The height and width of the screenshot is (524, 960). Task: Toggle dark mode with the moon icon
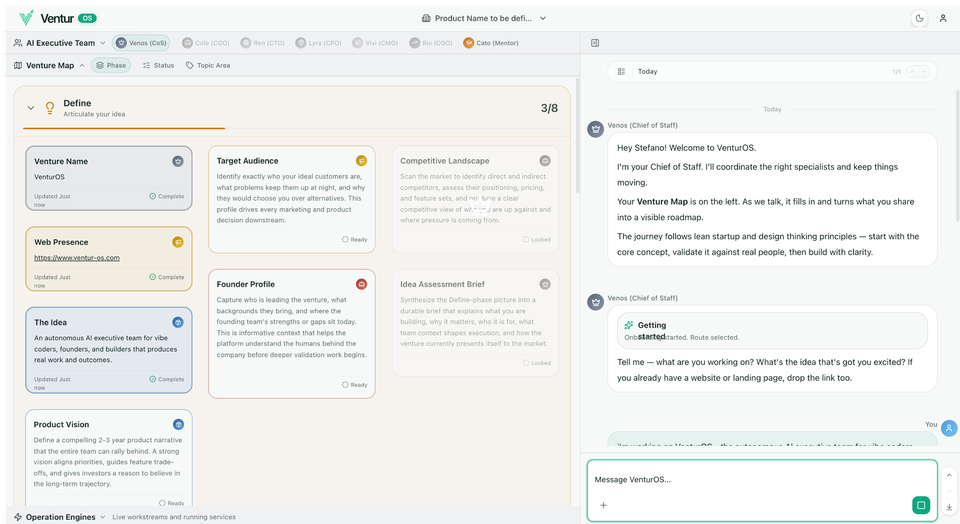point(919,18)
